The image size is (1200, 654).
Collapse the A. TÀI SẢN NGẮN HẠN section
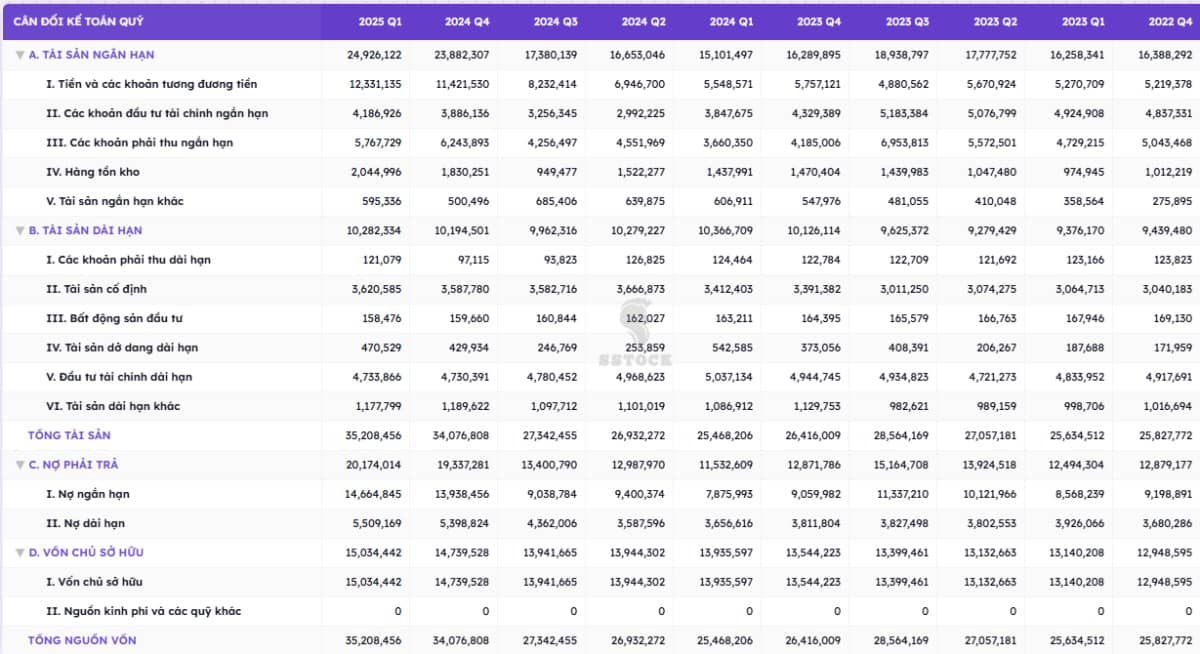pyautogui.click(x=20, y=55)
